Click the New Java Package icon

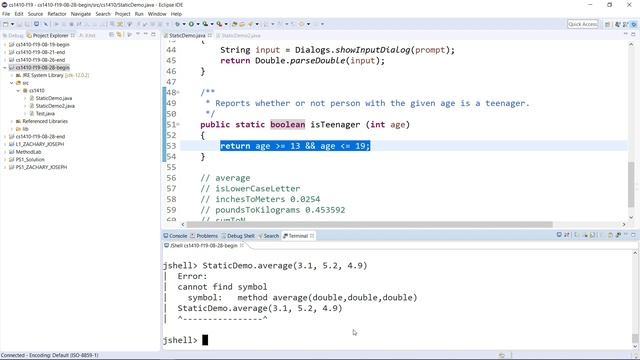(235, 24)
